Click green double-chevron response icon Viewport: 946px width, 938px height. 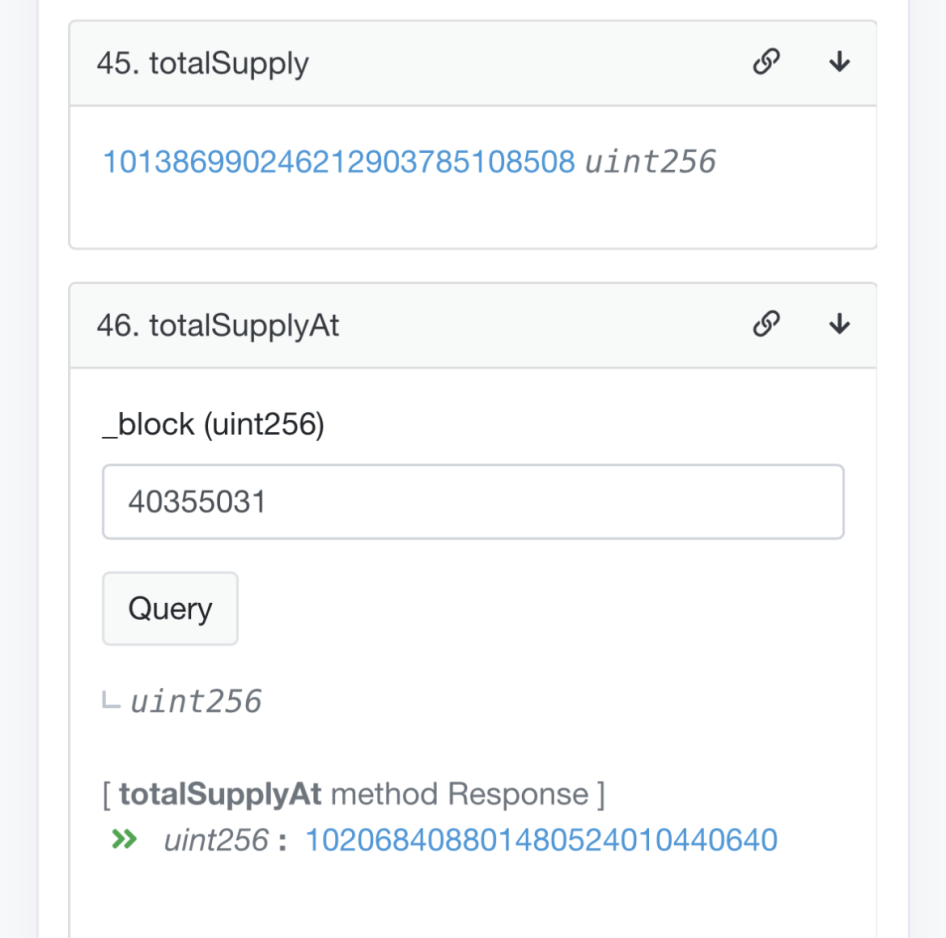pyautogui.click(x=125, y=840)
